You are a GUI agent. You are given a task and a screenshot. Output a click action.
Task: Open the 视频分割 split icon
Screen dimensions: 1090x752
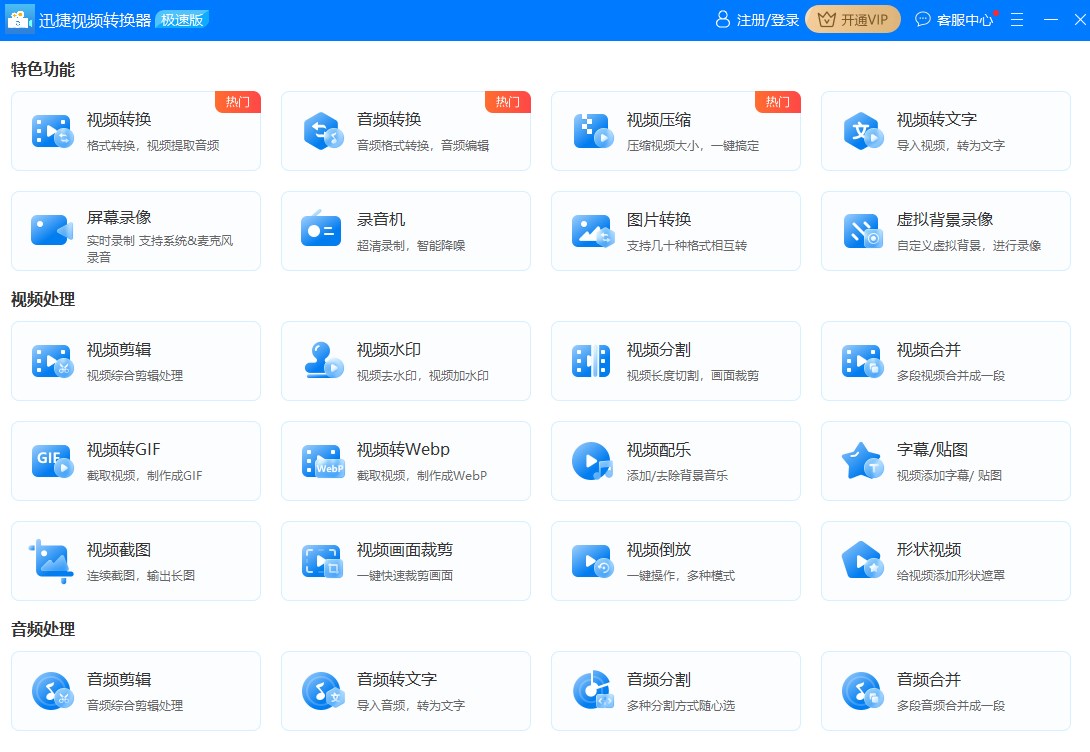pos(591,361)
